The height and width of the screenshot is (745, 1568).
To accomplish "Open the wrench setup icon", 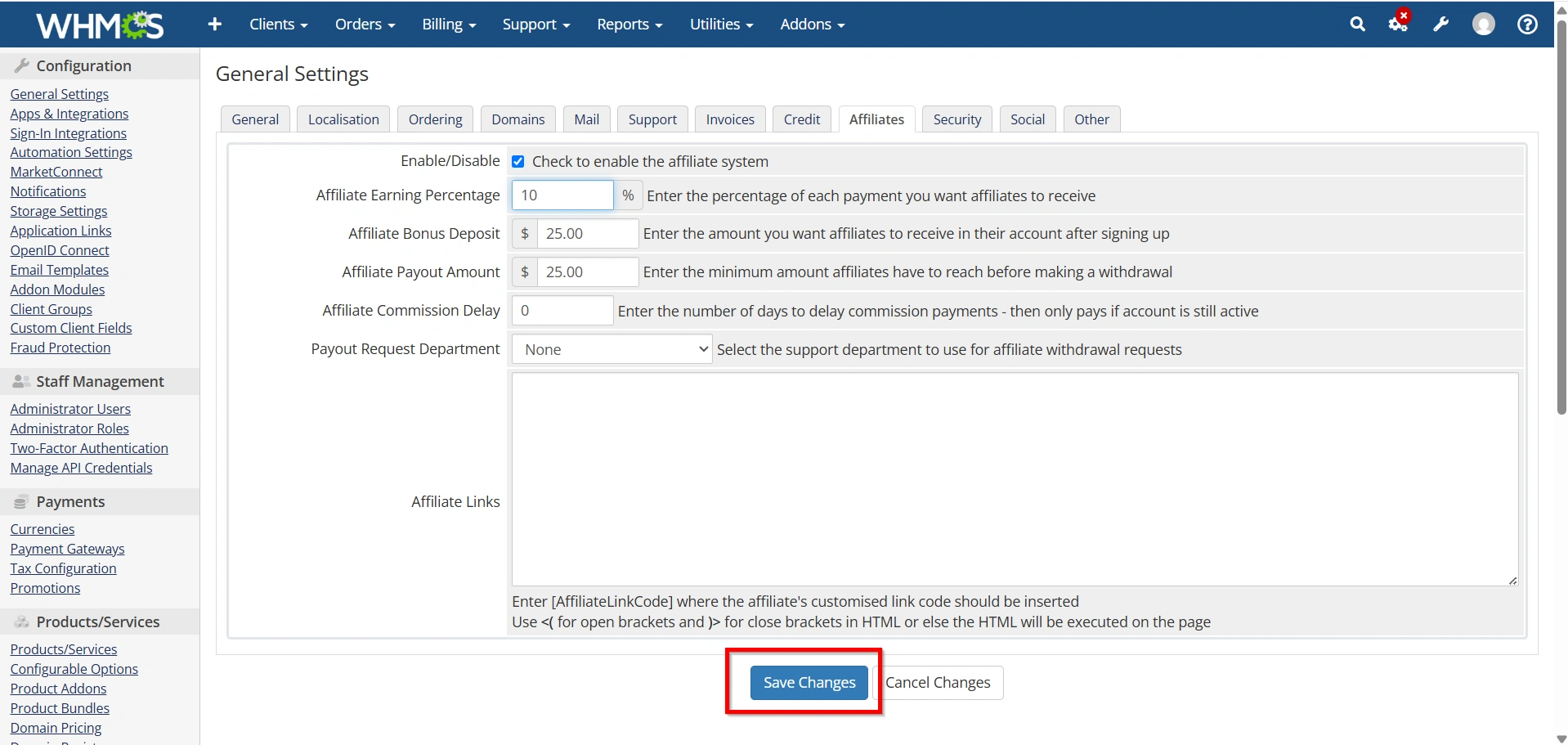I will [x=1441, y=25].
